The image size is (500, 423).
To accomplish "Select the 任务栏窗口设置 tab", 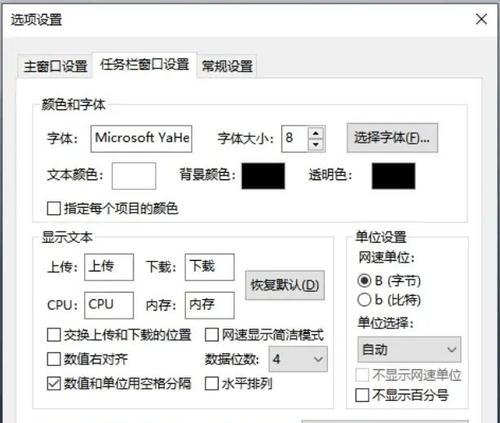I will pos(145,64).
